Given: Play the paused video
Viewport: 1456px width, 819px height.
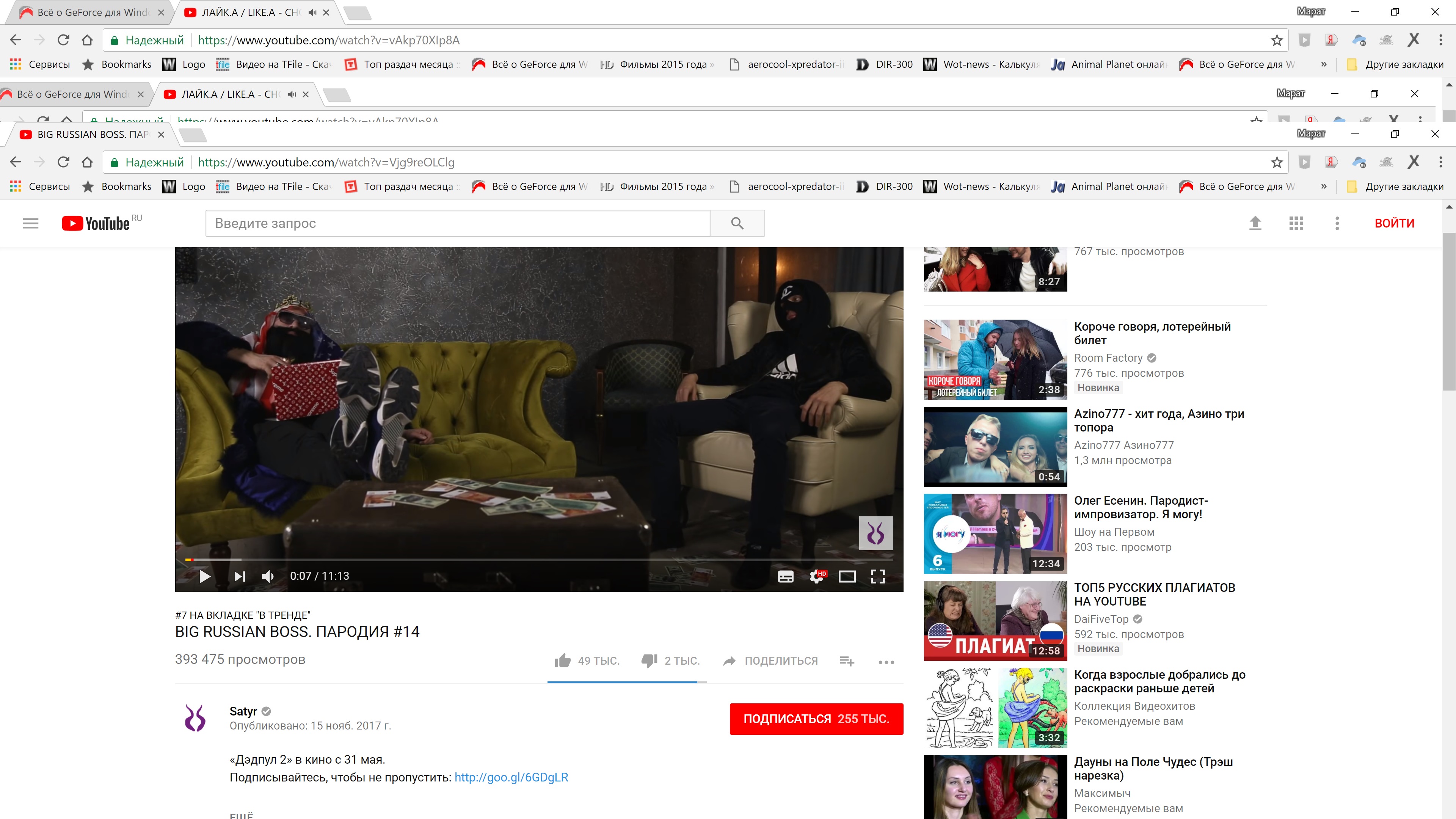Looking at the screenshot, I should (x=205, y=576).
